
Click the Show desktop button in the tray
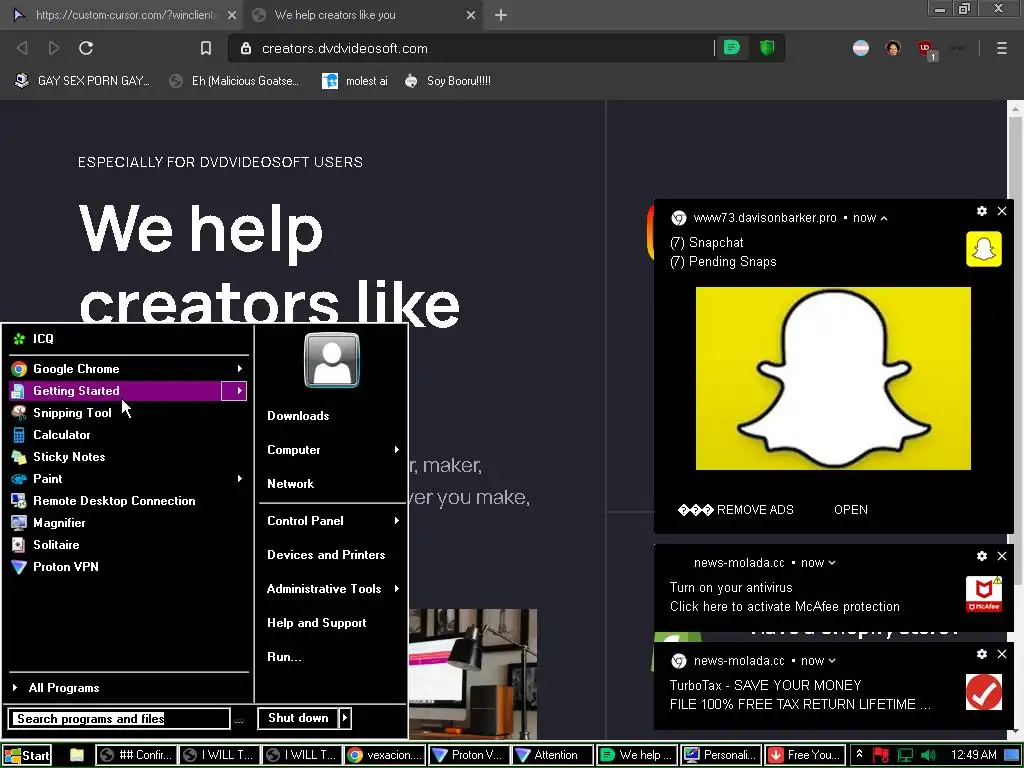(1012, 755)
